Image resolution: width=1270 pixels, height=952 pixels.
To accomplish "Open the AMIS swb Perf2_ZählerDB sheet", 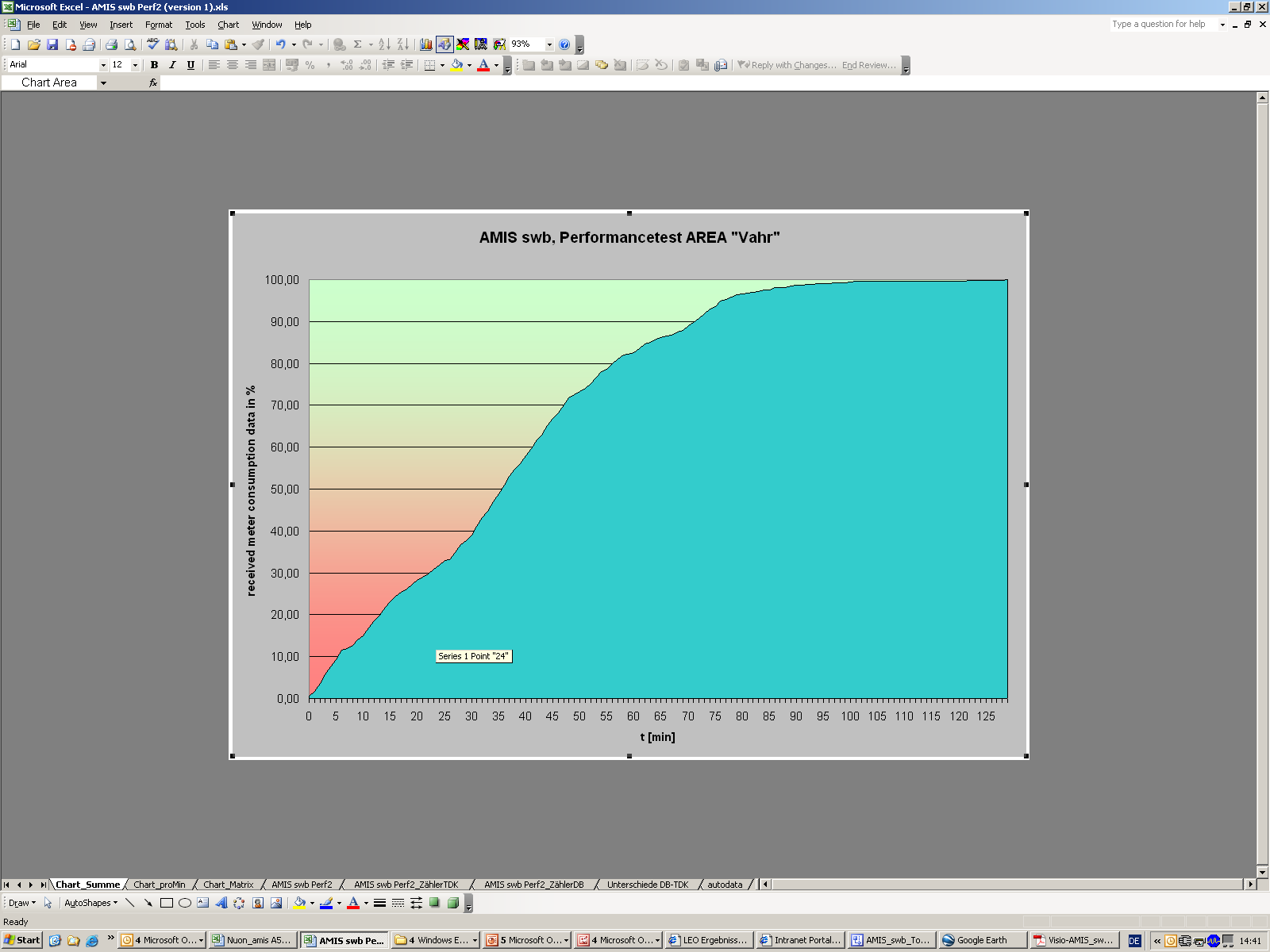I will point(534,885).
